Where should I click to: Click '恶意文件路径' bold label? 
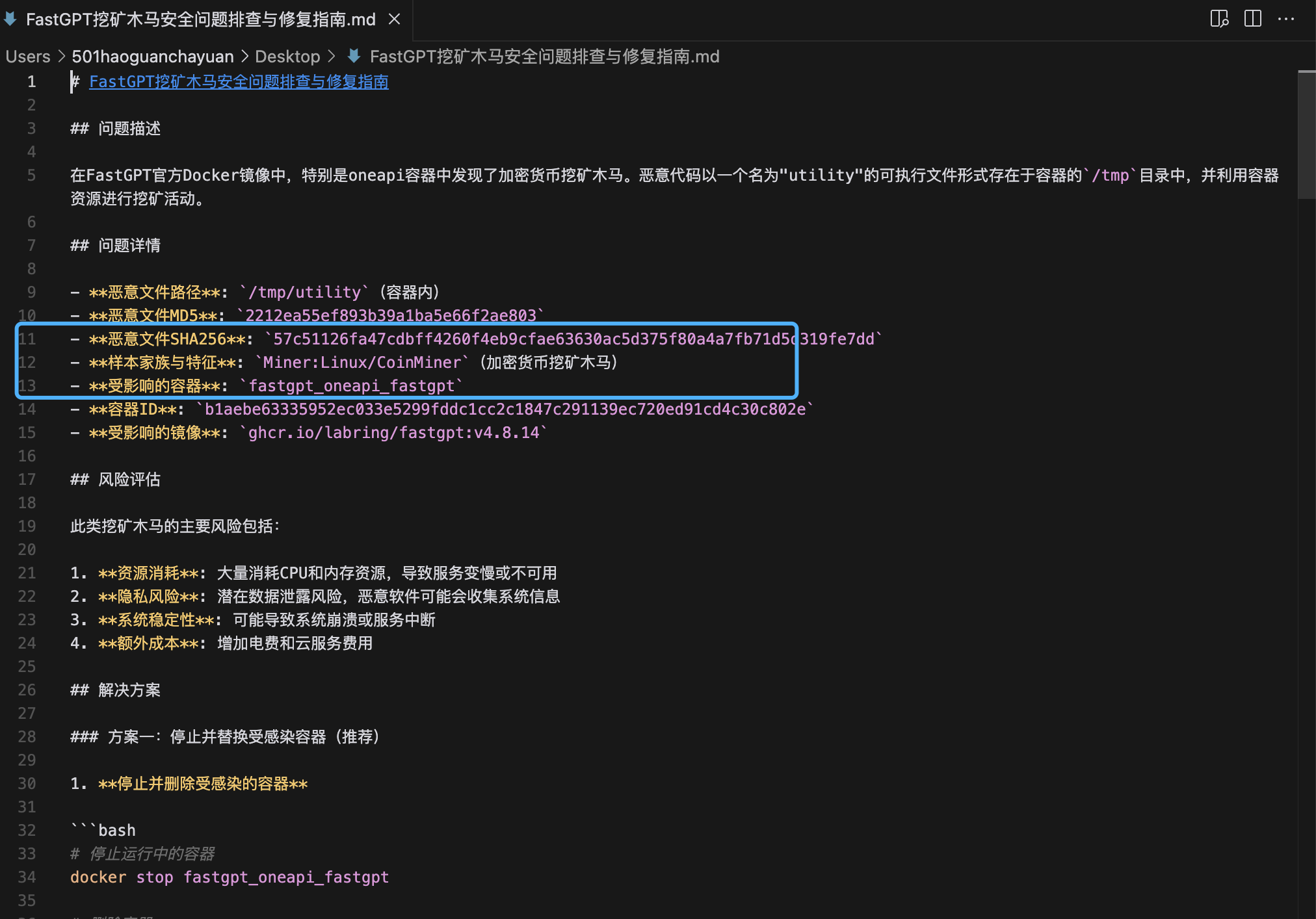(155, 292)
